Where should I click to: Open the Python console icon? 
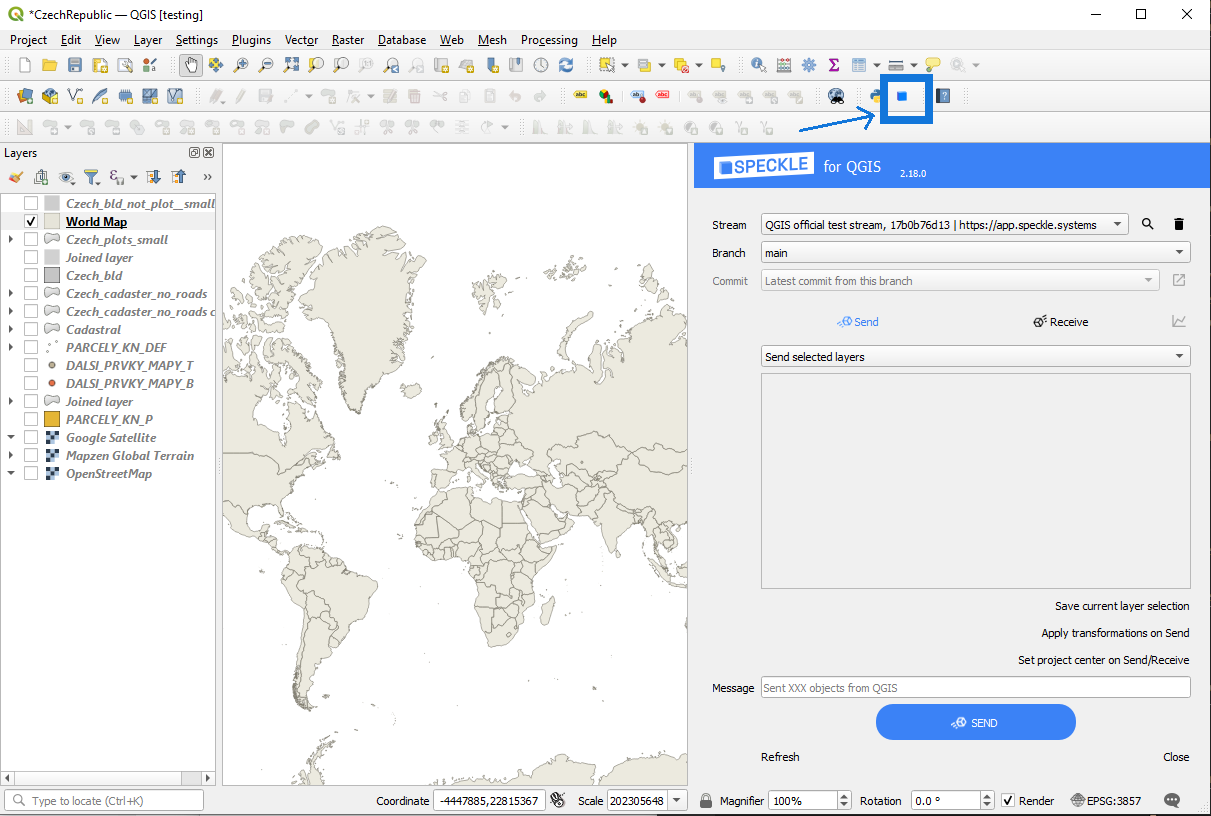pos(873,96)
